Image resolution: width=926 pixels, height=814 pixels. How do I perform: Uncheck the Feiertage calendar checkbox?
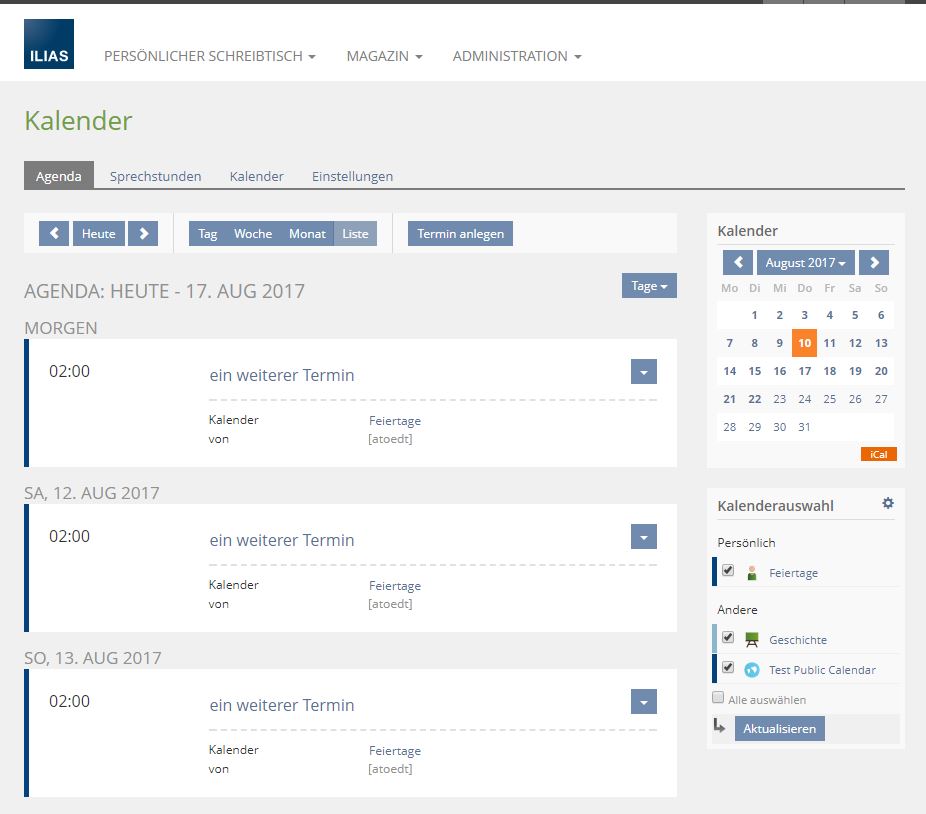(x=728, y=571)
